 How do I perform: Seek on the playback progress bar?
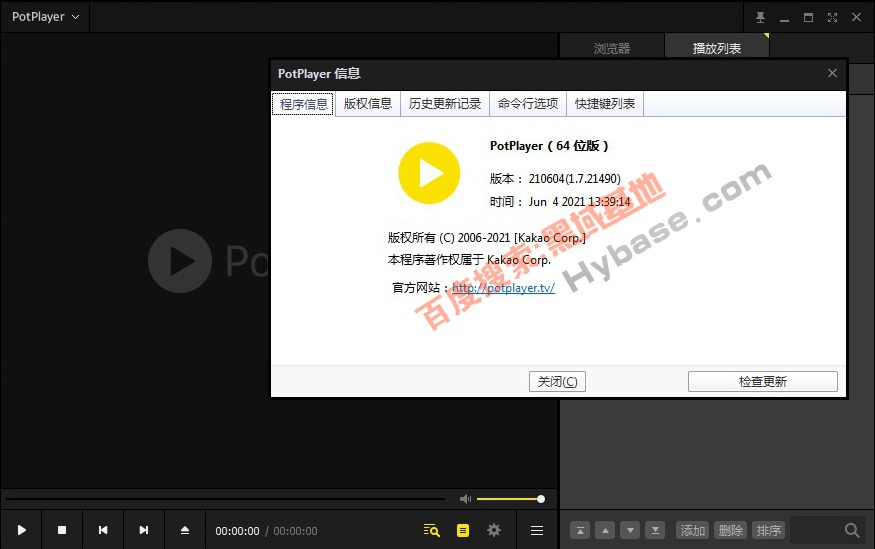(x=225, y=499)
